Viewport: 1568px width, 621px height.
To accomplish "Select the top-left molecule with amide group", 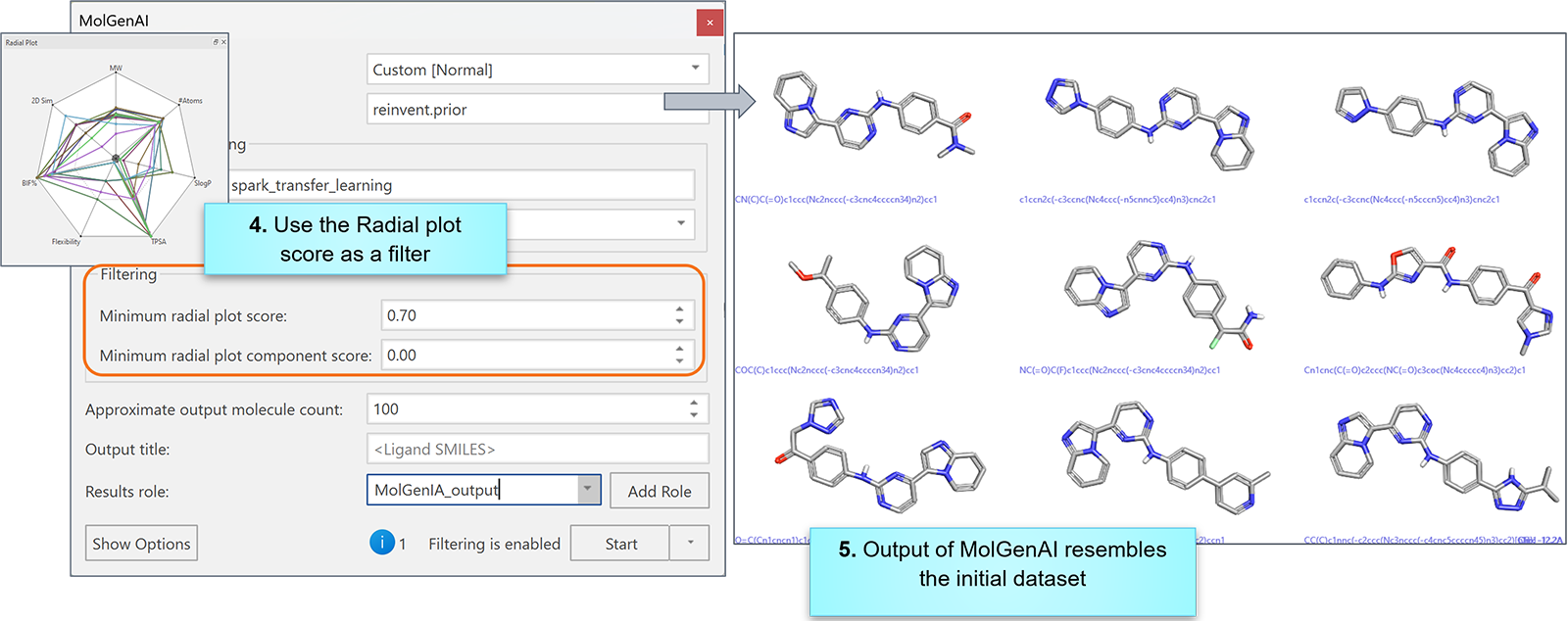I will point(872,122).
